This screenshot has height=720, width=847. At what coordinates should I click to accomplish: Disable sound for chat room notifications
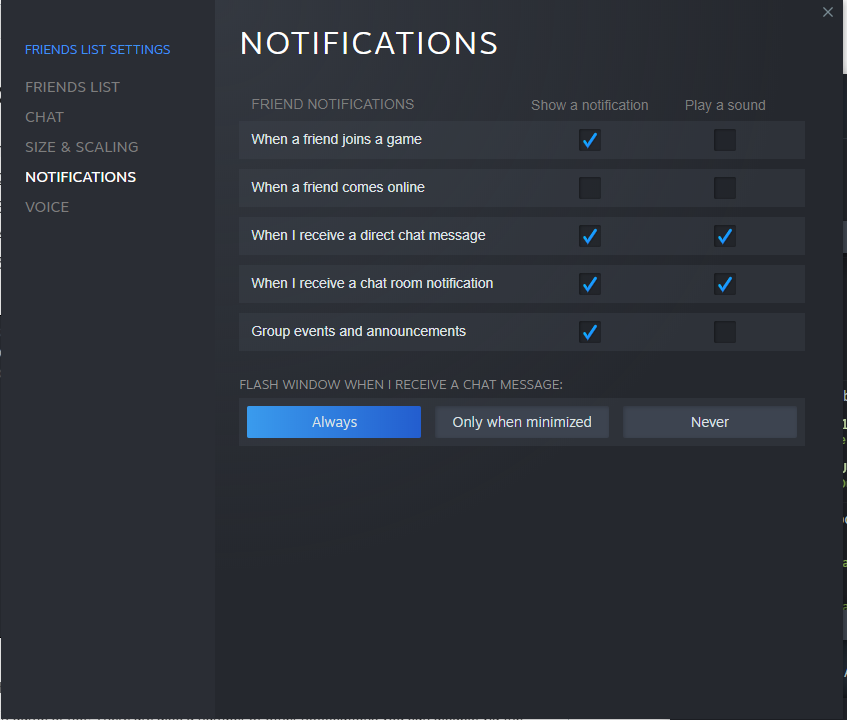(724, 284)
